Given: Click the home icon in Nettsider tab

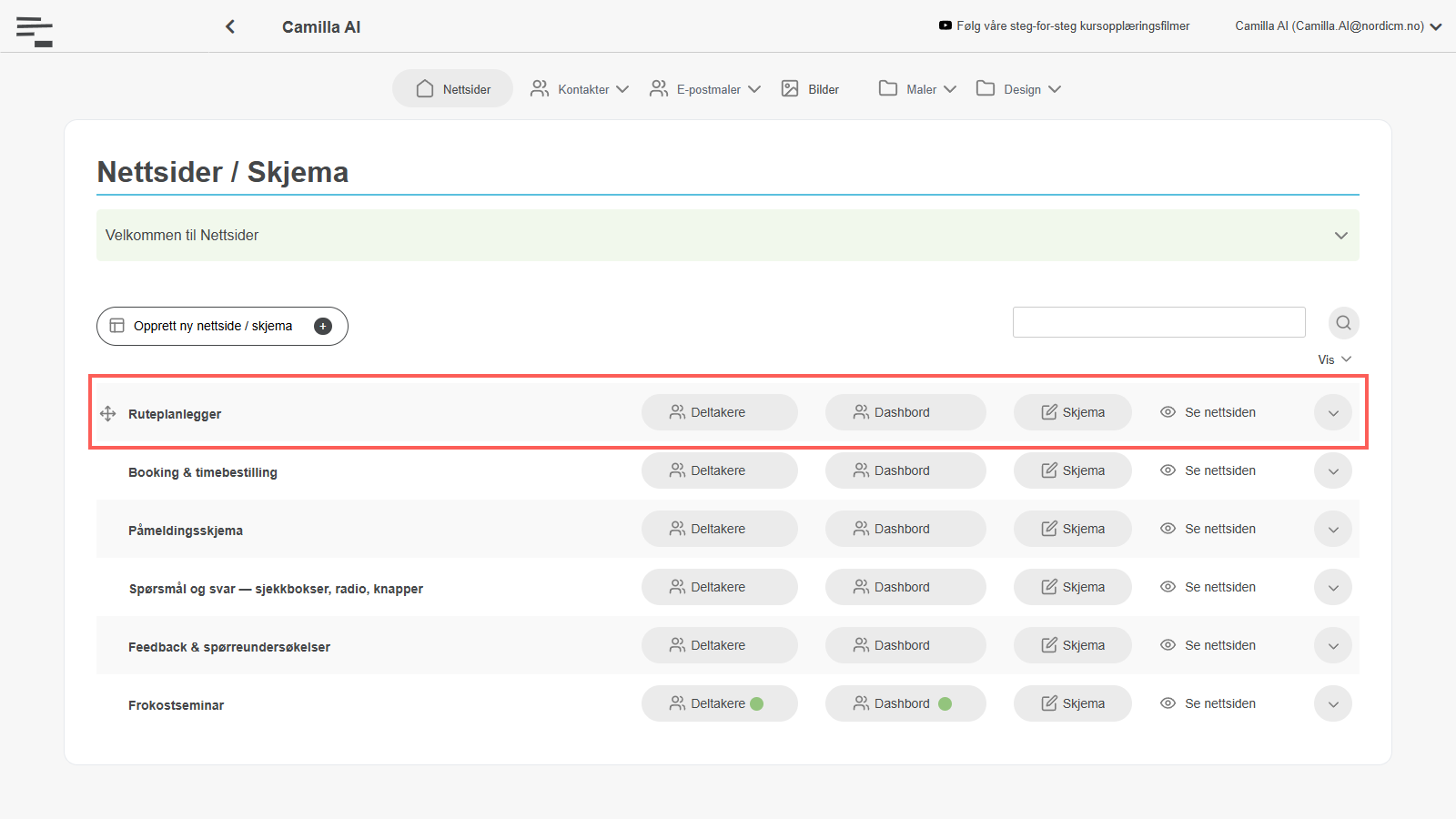Looking at the screenshot, I should click(425, 88).
